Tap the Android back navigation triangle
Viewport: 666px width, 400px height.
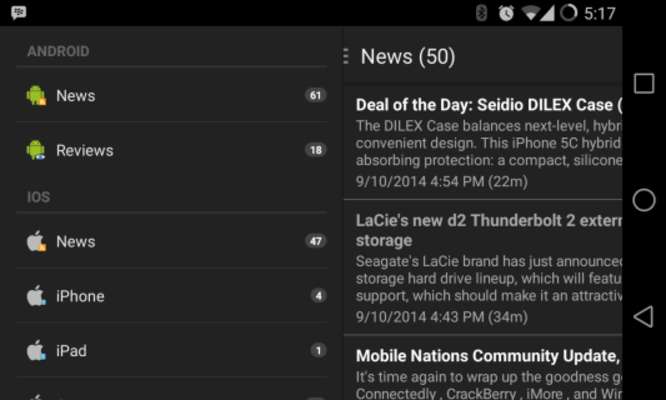pyautogui.click(x=643, y=316)
